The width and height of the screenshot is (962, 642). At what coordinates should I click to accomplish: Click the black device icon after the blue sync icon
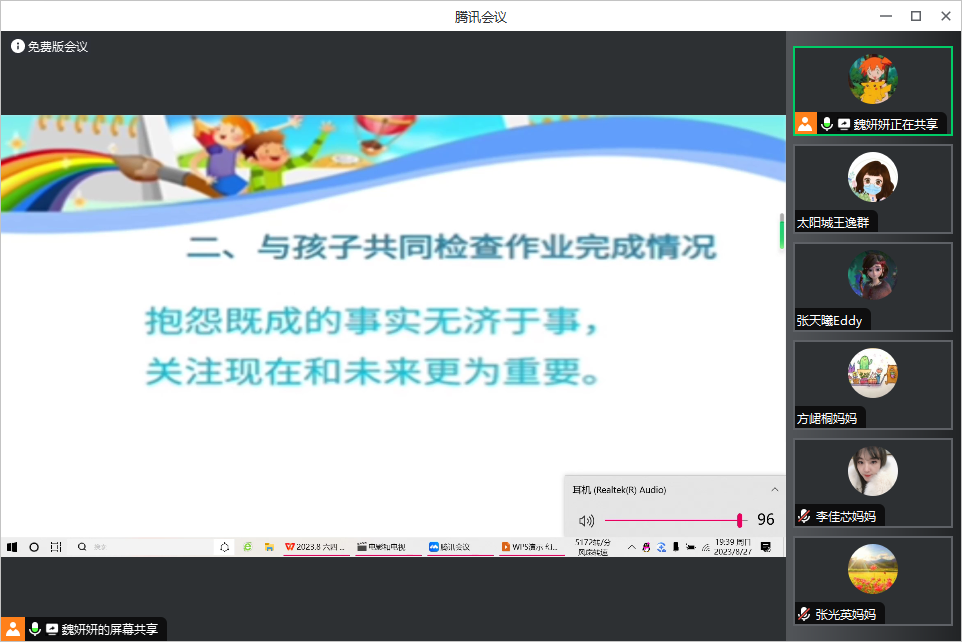675,546
